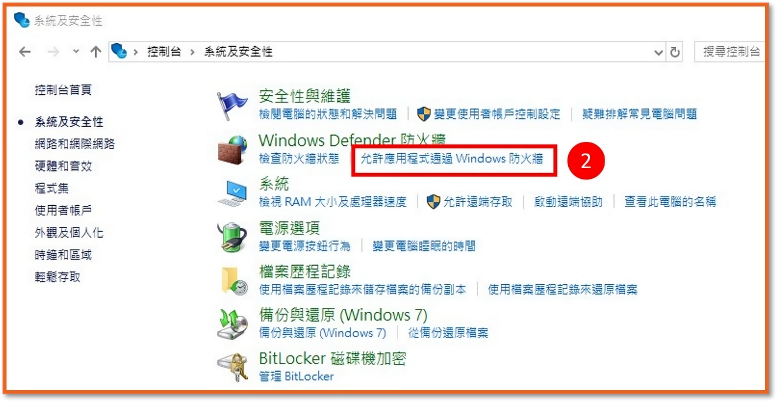Viewport: 777px width, 402px height.
Task: Select 硬體和音效 in left sidebar
Action: coord(63,166)
